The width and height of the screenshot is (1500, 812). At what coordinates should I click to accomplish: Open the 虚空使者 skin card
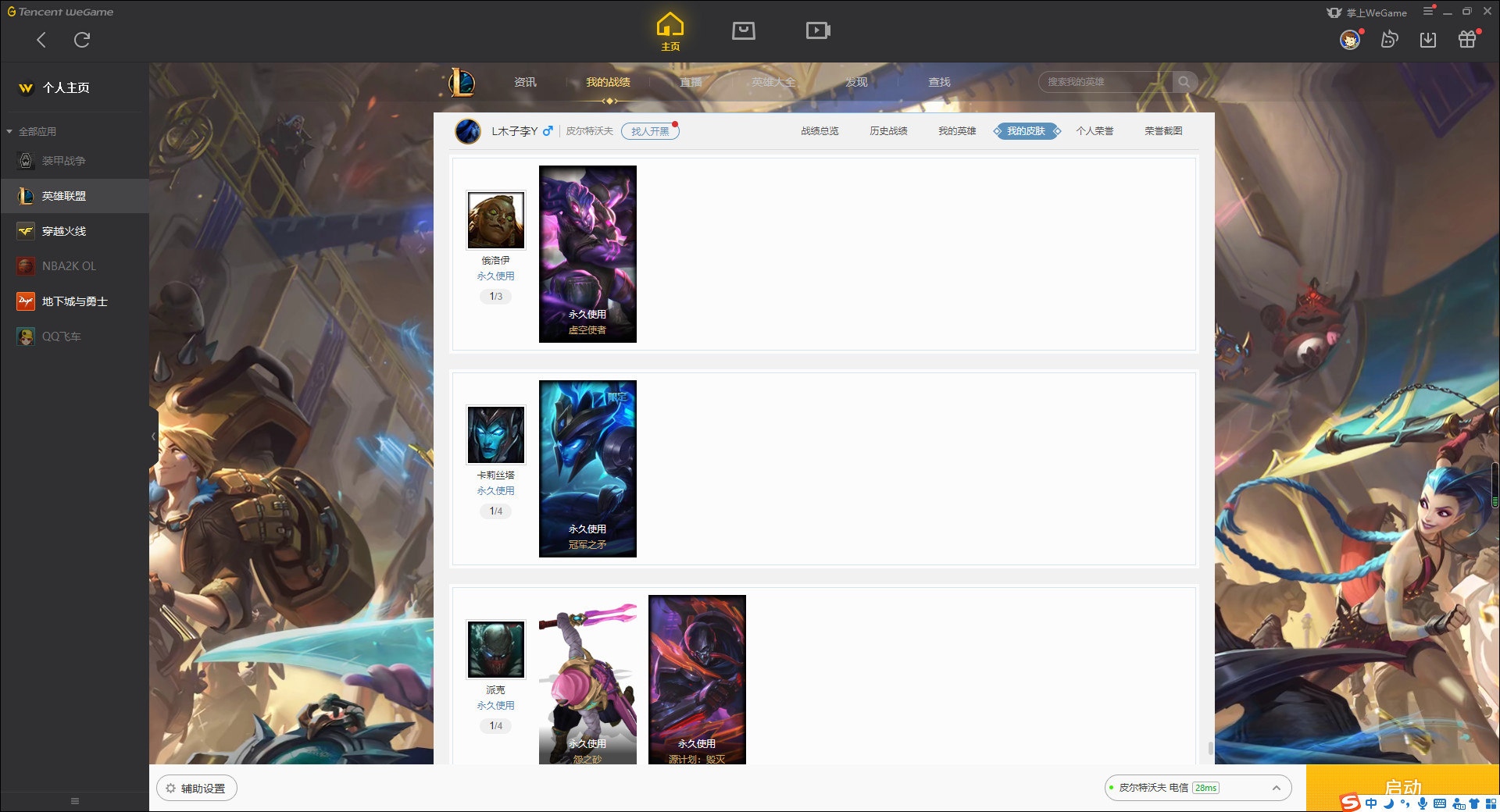point(587,254)
